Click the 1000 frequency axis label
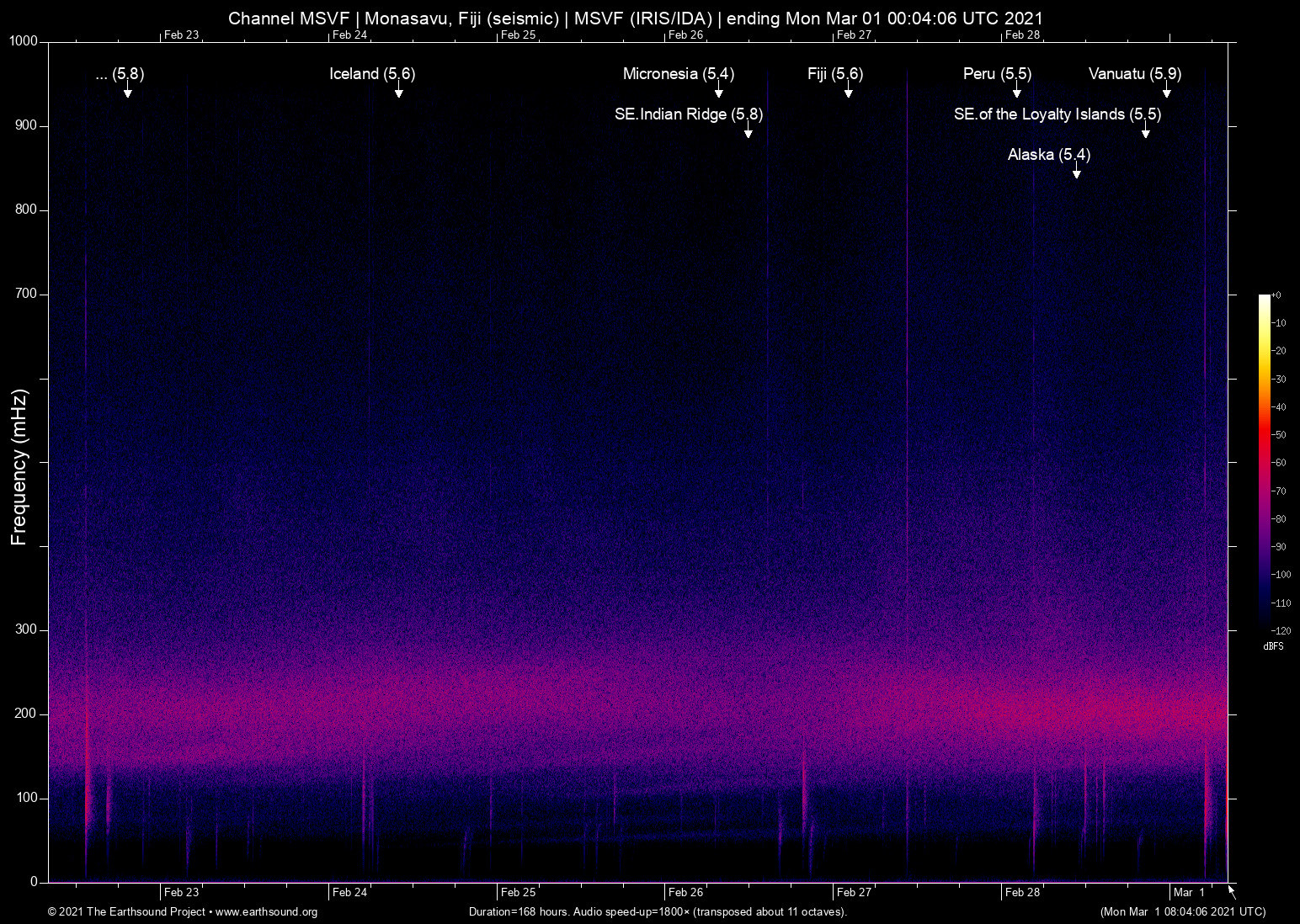Screen dimensions: 1300x924 23,41
